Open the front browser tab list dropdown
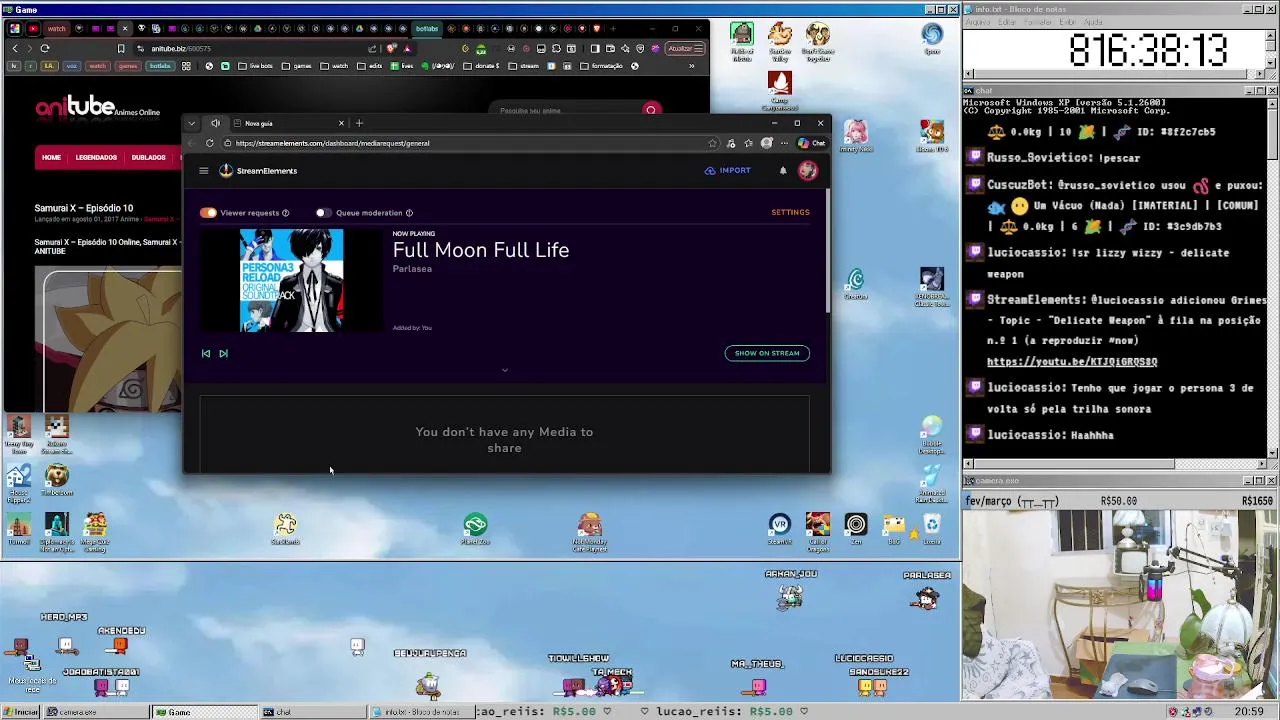Screen dimensions: 1280x720 (x=191, y=123)
